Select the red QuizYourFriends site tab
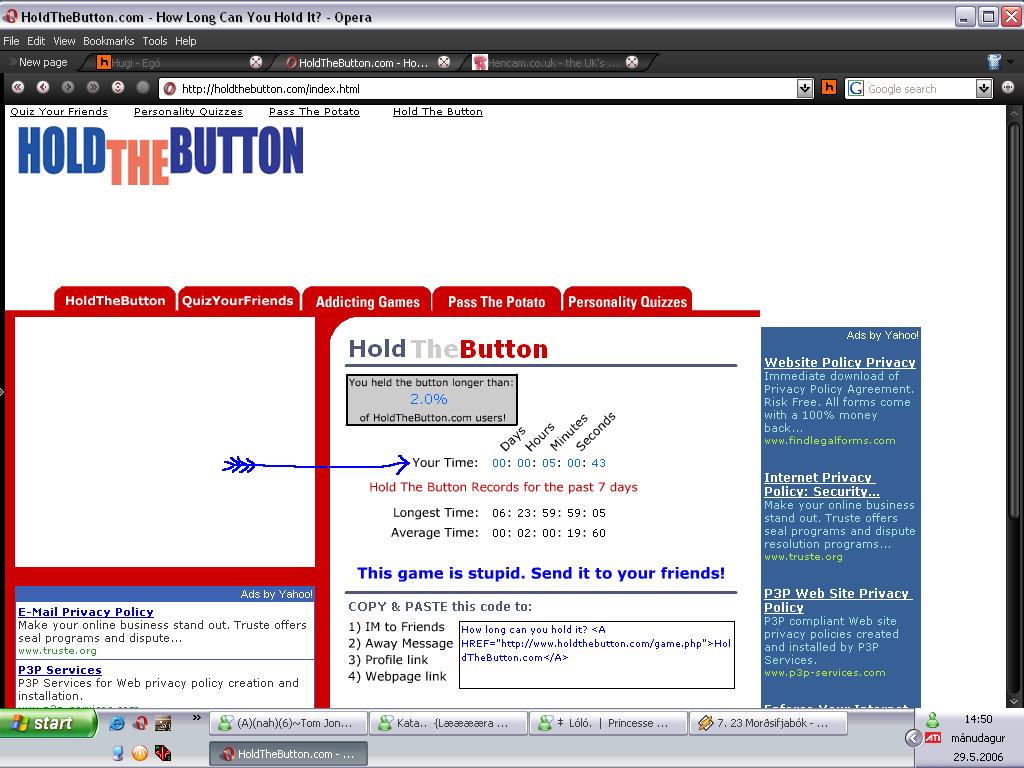 coord(238,300)
